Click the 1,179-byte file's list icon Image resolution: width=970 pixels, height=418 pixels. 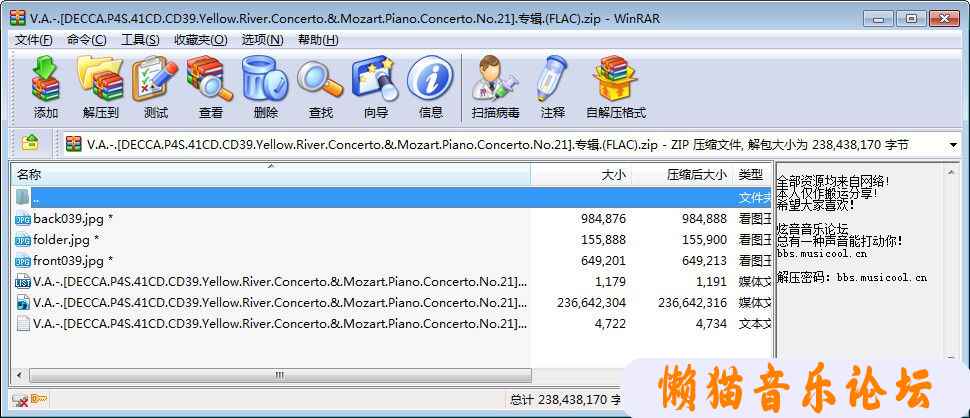[23, 282]
